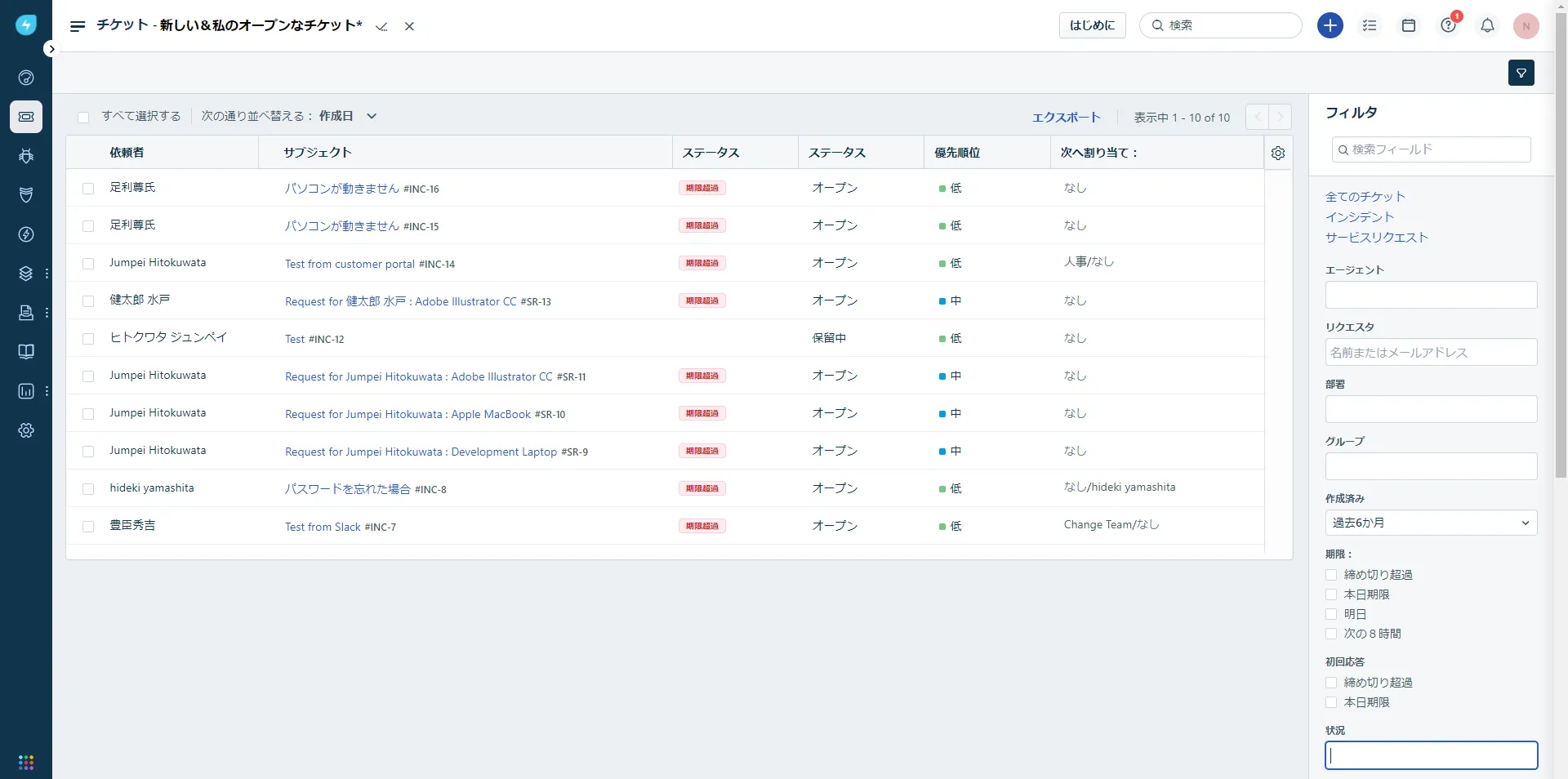
Task: Toggle the filter funnel button
Action: click(x=1521, y=73)
